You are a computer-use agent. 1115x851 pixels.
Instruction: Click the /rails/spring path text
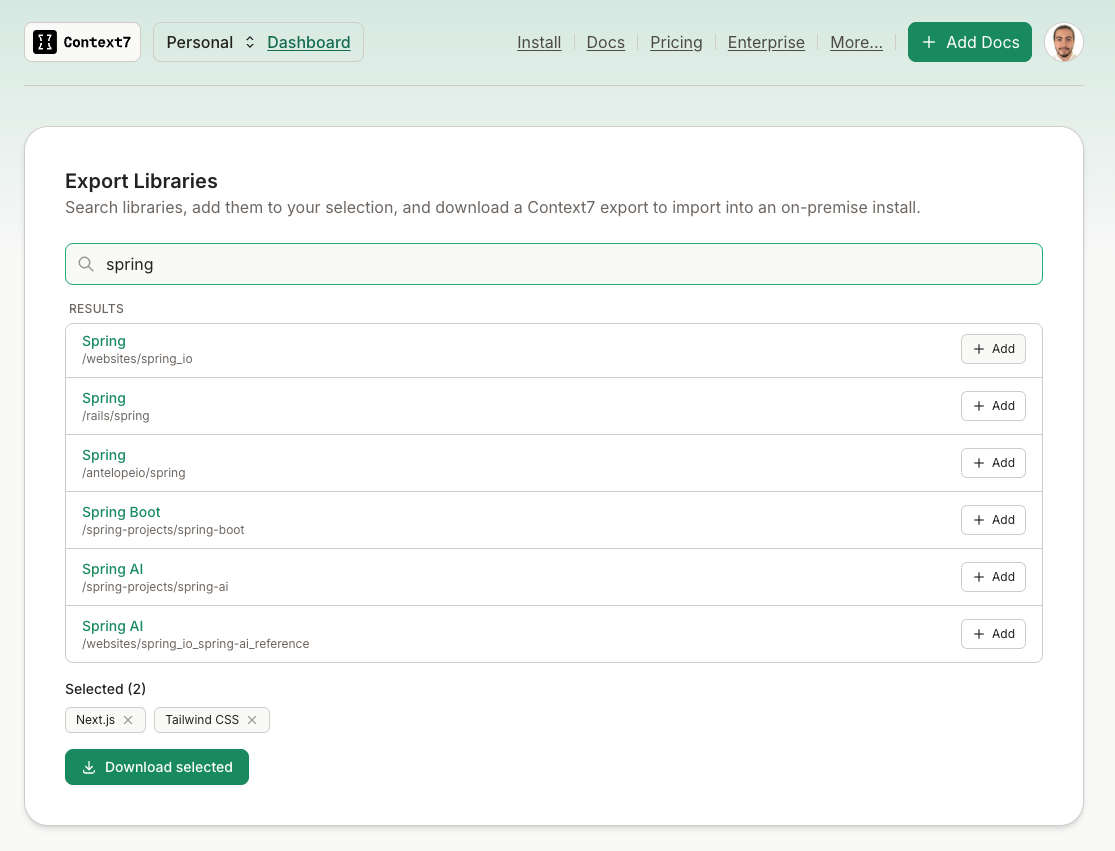click(116, 416)
